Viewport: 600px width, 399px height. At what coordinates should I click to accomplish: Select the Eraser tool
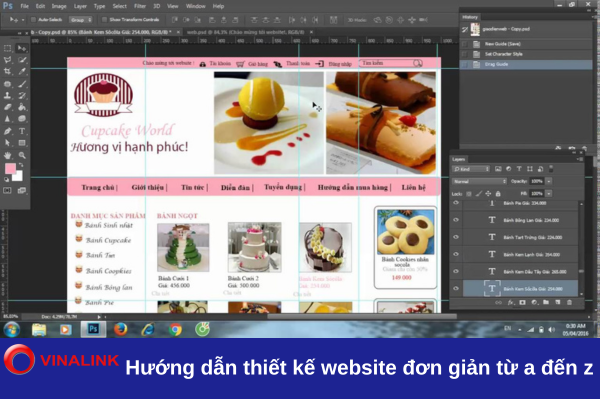pyautogui.click(x=7, y=107)
